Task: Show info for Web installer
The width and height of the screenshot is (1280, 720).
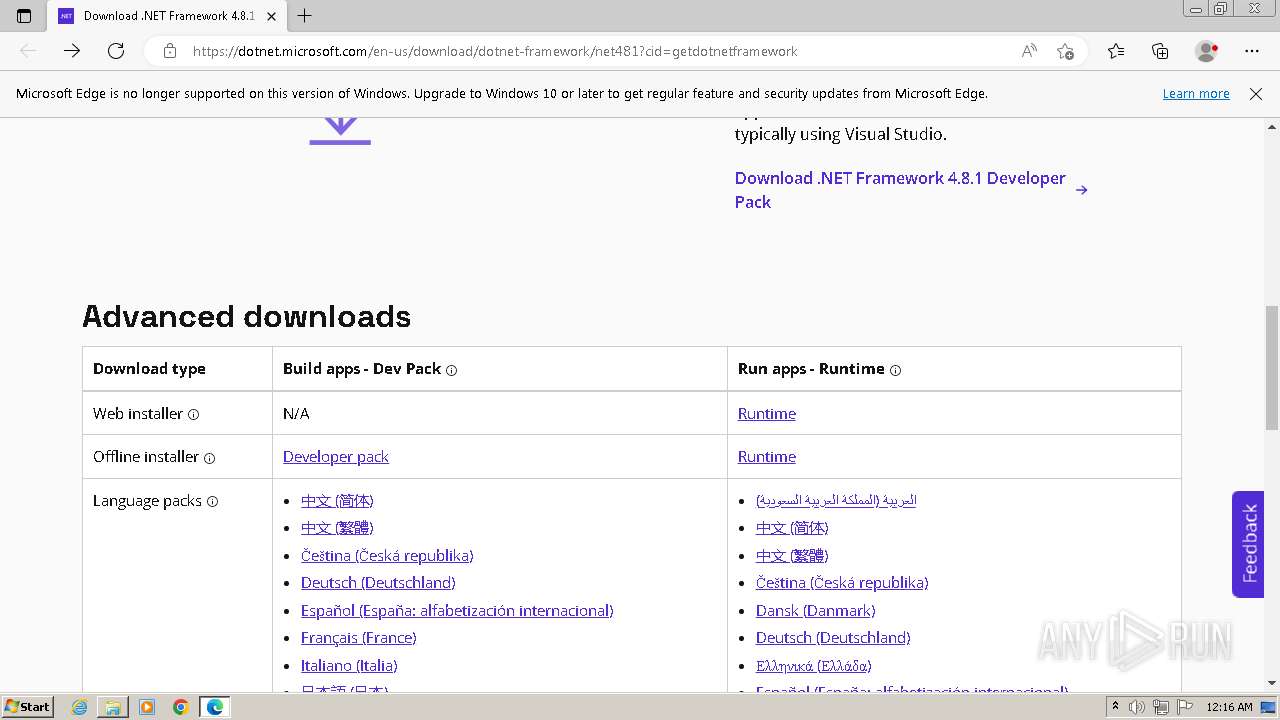Action: tap(193, 414)
